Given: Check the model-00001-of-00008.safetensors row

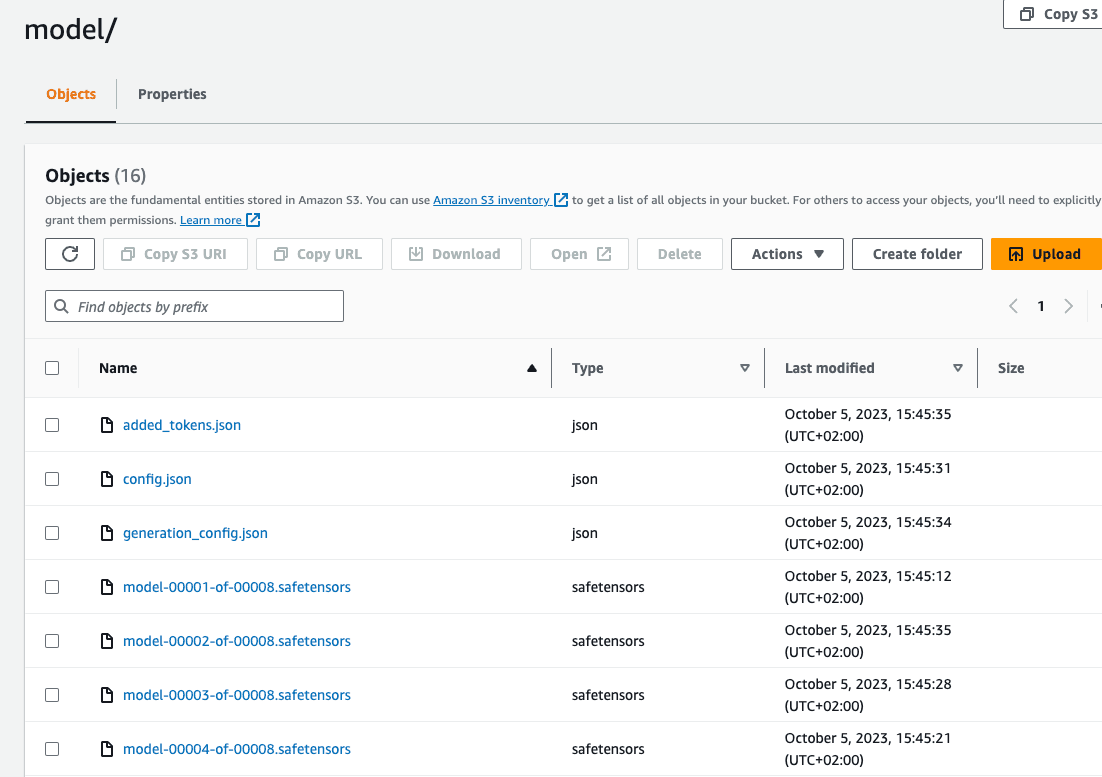Looking at the screenshot, I should coord(52,587).
